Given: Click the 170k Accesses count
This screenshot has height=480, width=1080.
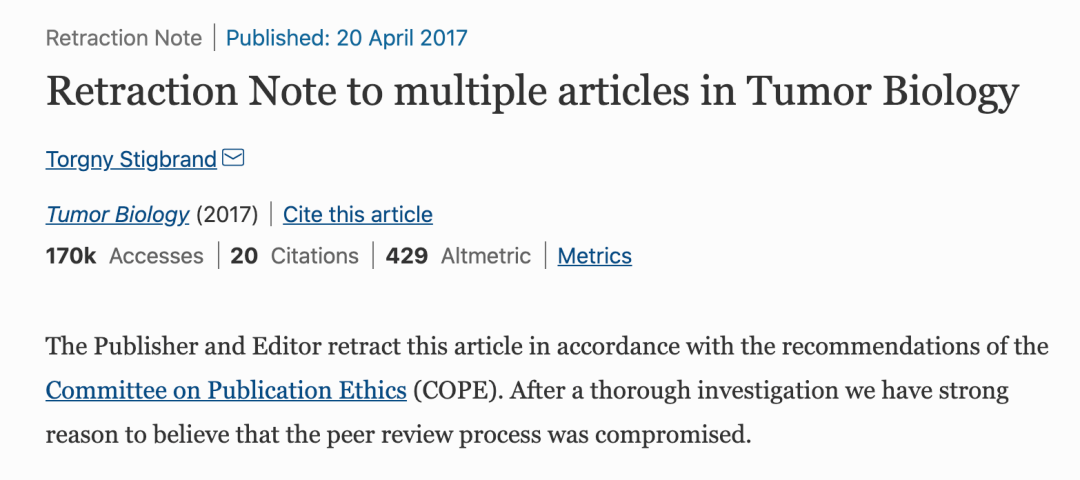Looking at the screenshot, I should pos(124,256).
